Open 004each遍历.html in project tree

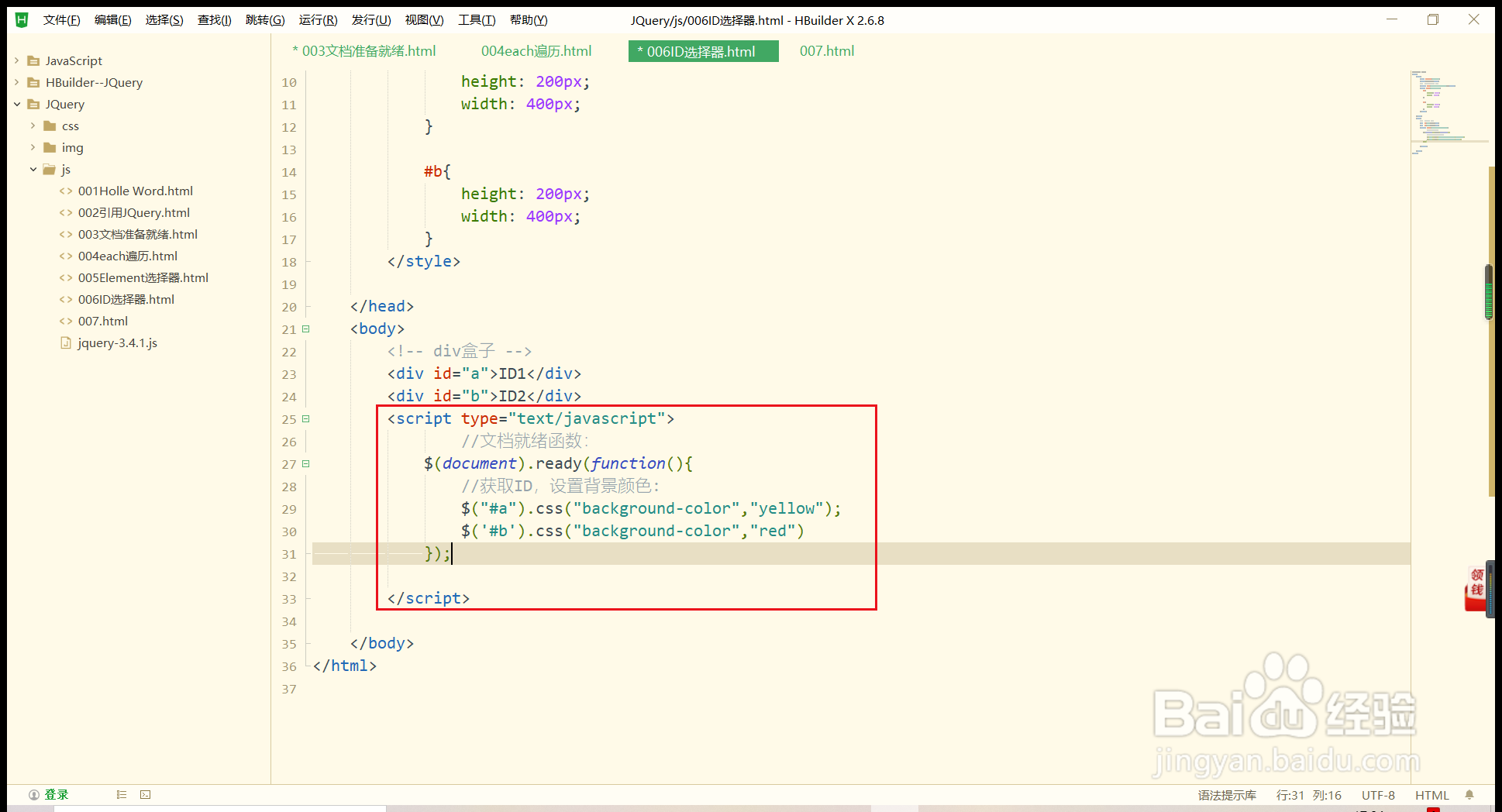click(127, 256)
